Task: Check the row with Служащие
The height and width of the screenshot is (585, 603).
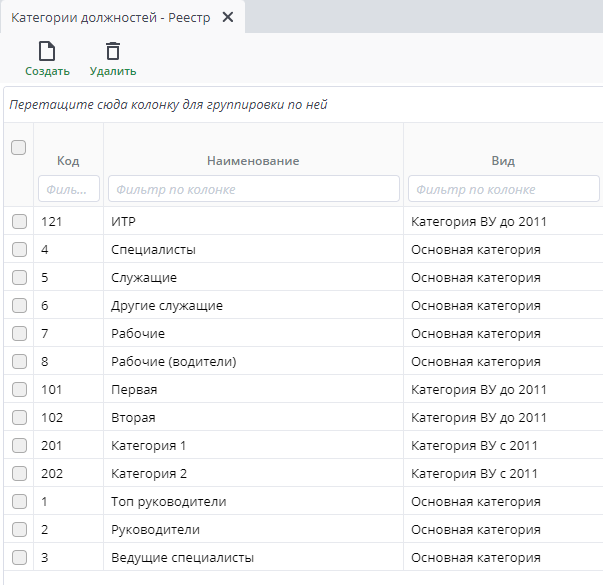Action: click(x=19, y=278)
